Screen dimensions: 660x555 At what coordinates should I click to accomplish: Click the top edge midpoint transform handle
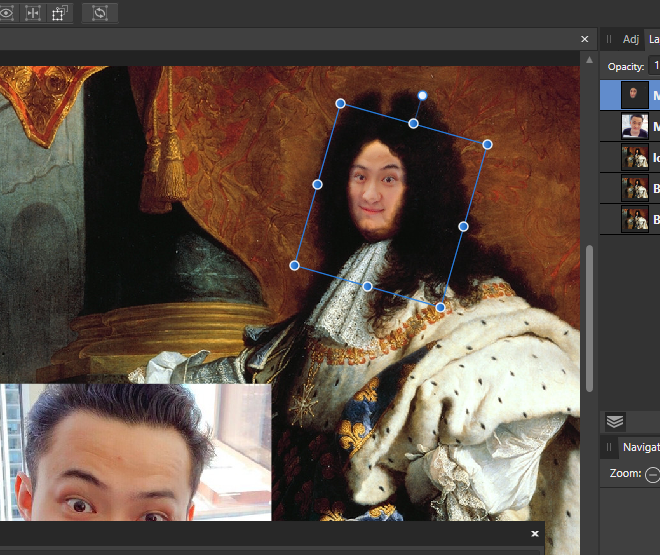413,124
